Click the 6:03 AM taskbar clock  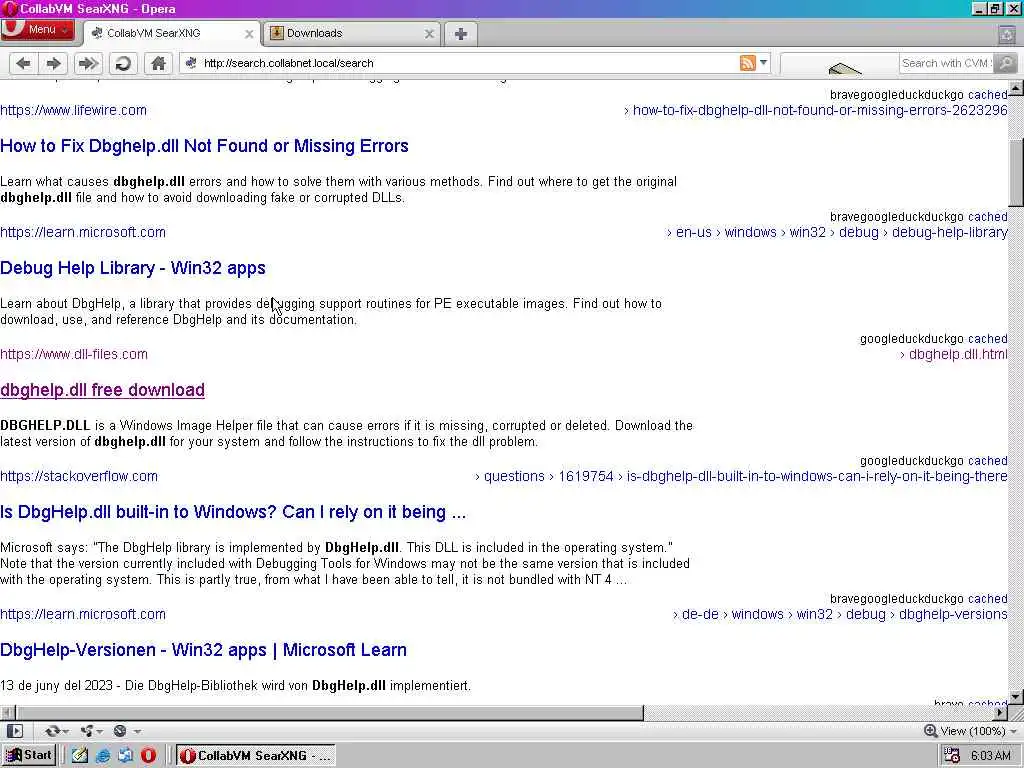(x=990, y=756)
